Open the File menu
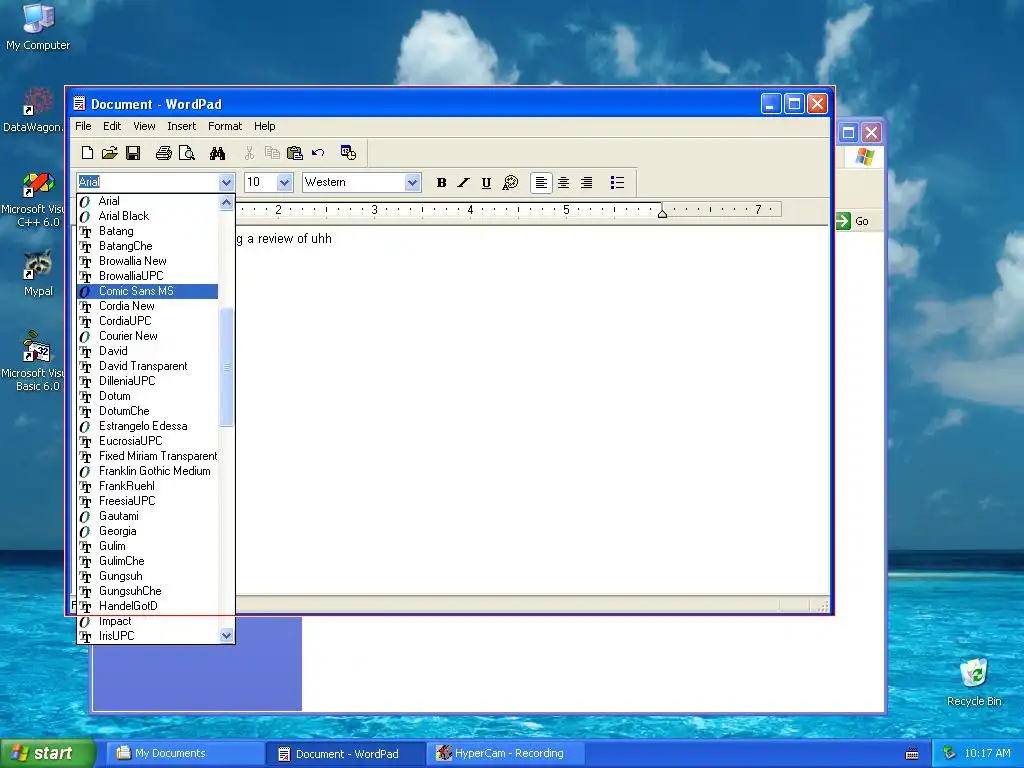Image resolution: width=1024 pixels, height=768 pixels. tap(83, 126)
